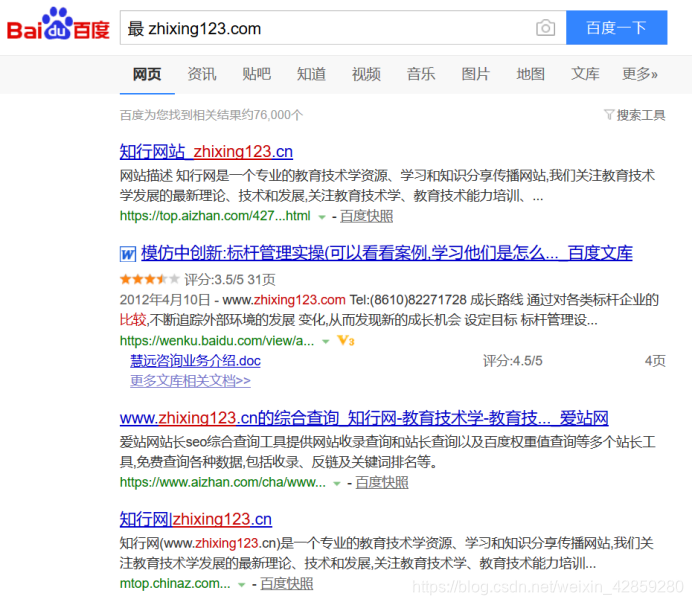Click the V3 verification badge icon
The width and height of the screenshot is (693, 605).
tap(346, 341)
